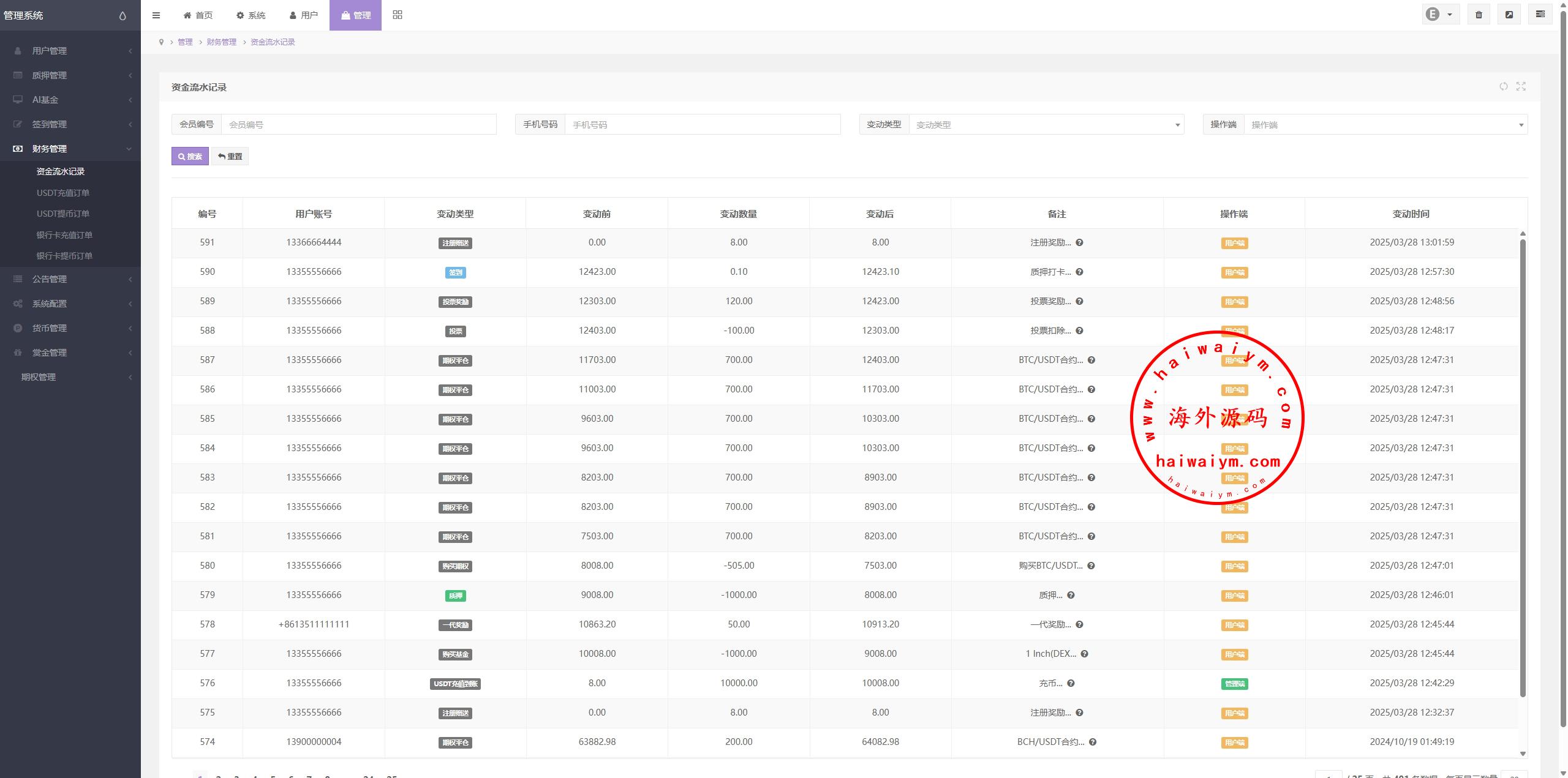Image resolution: width=1568 pixels, height=778 pixels.
Task: Click the water drop theme icon
Action: [123, 16]
